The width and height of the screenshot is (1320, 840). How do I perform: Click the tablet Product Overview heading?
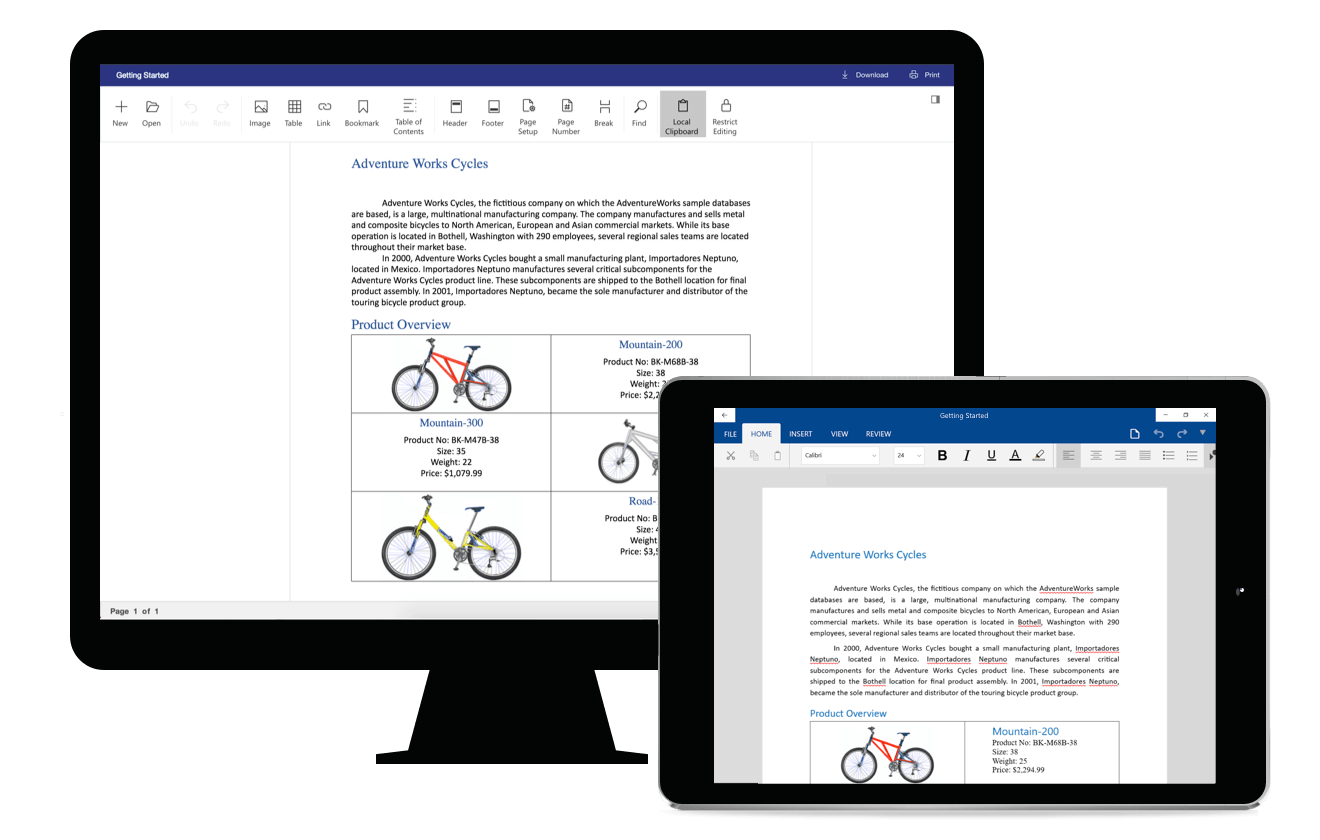pos(848,714)
